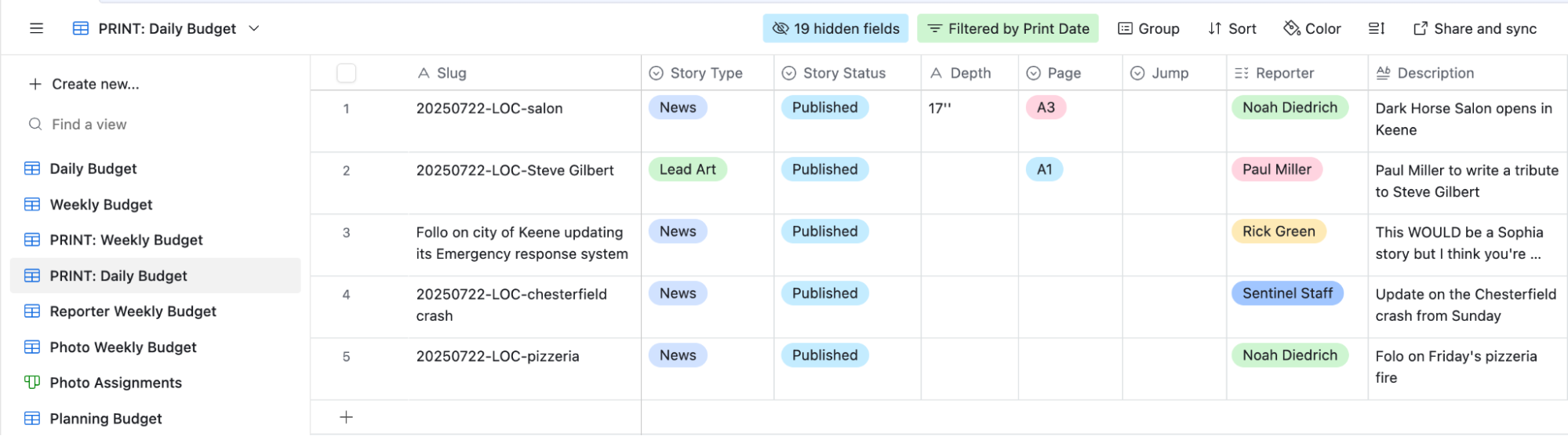Open the 20250722-LOC-salon record
This screenshot has height=436, width=1568.
[x=489, y=108]
